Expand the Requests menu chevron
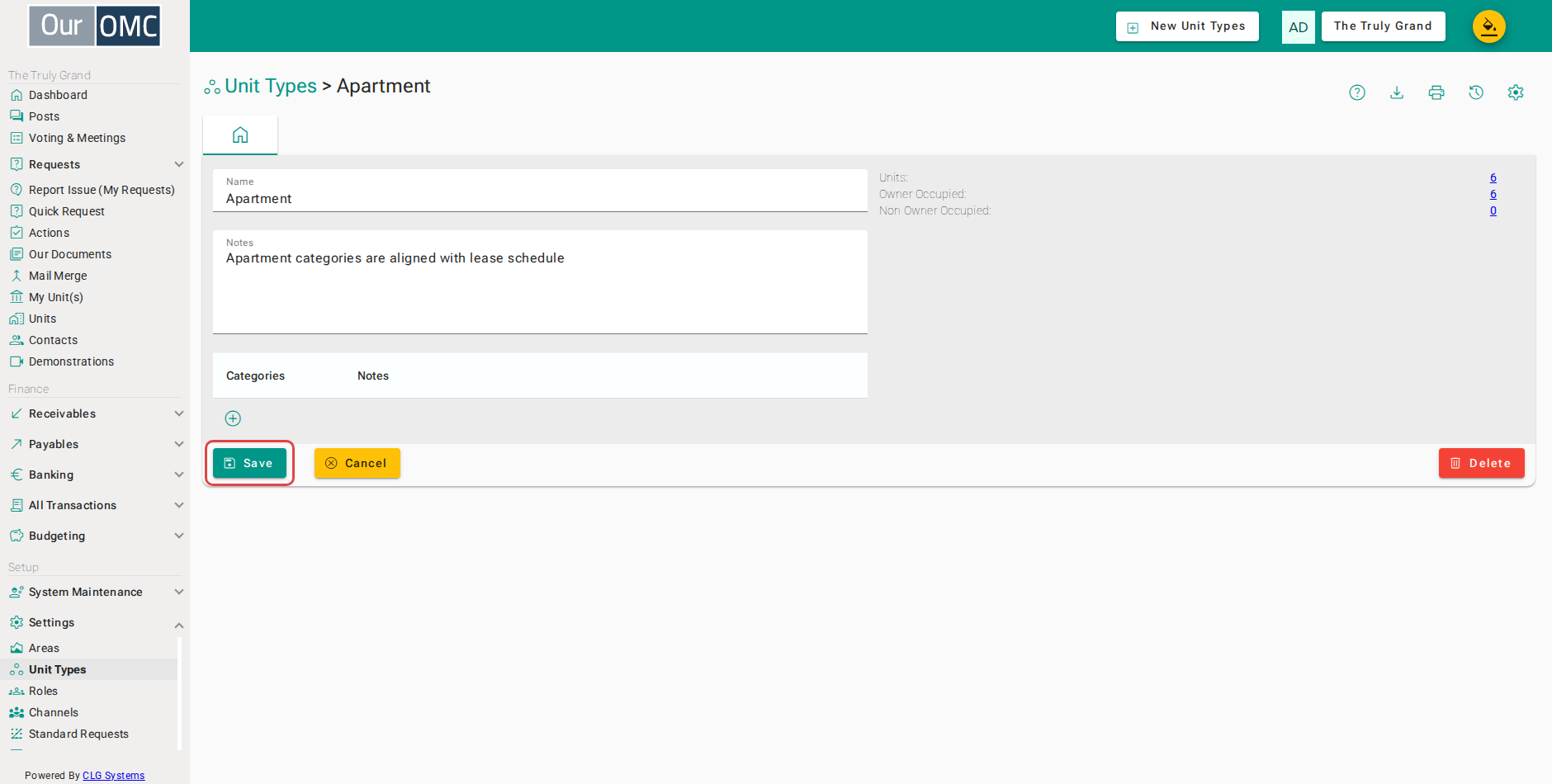 (x=179, y=164)
